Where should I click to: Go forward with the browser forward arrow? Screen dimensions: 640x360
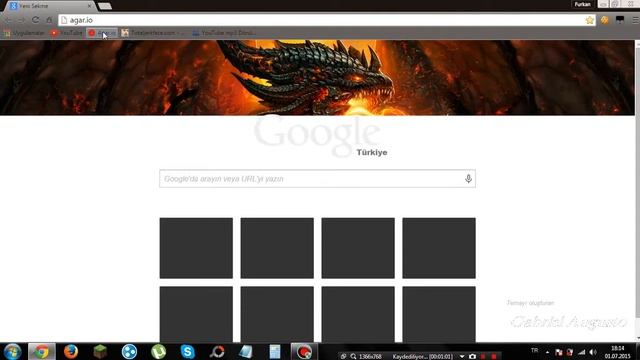coord(22,20)
